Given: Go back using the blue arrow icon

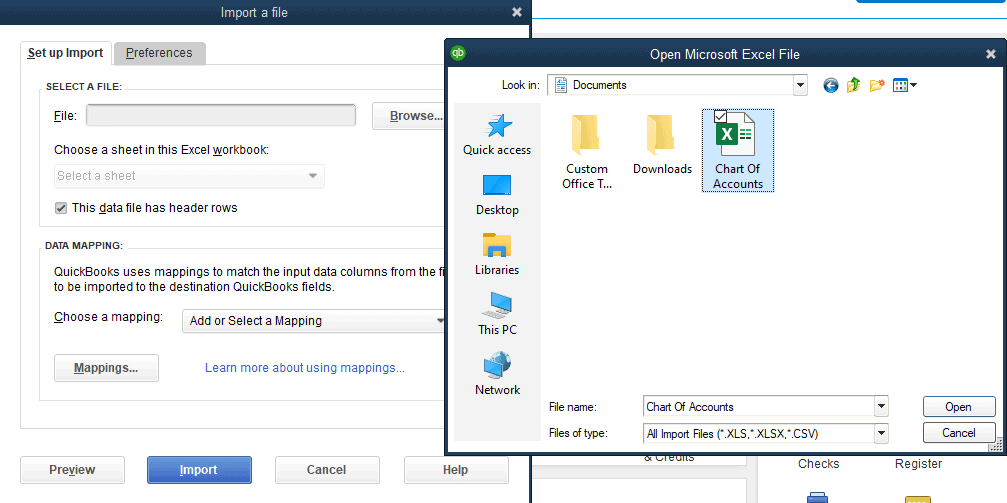Looking at the screenshot, I should click(x=831, y=85).
